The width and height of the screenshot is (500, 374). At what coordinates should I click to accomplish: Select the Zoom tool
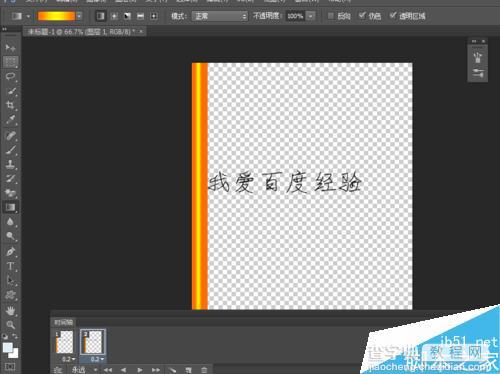pos(10,325)
